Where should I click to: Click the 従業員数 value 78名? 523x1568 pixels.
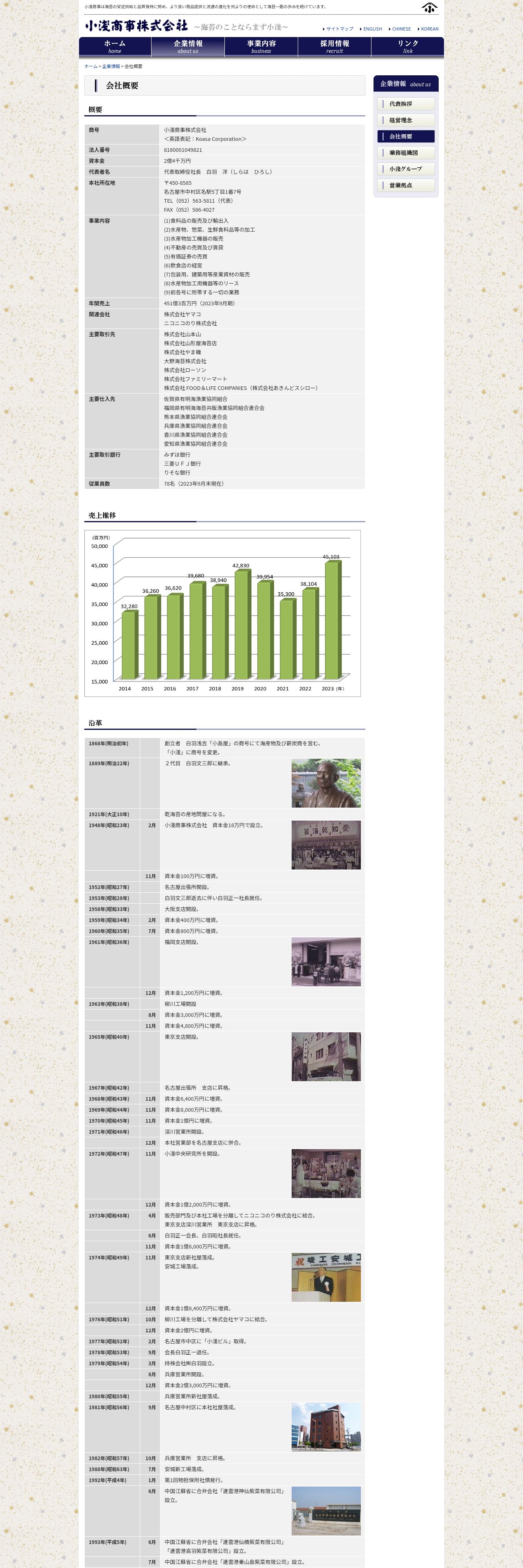click(195, 484)
